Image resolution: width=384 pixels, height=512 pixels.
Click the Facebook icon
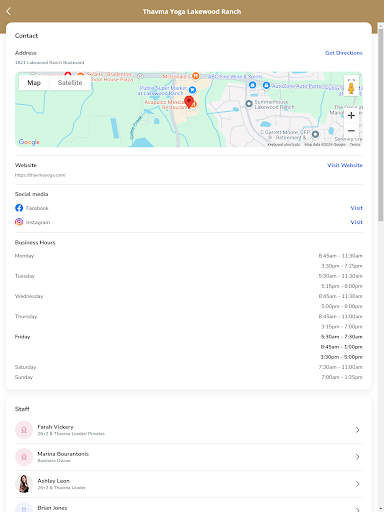[x=19, y=208]
